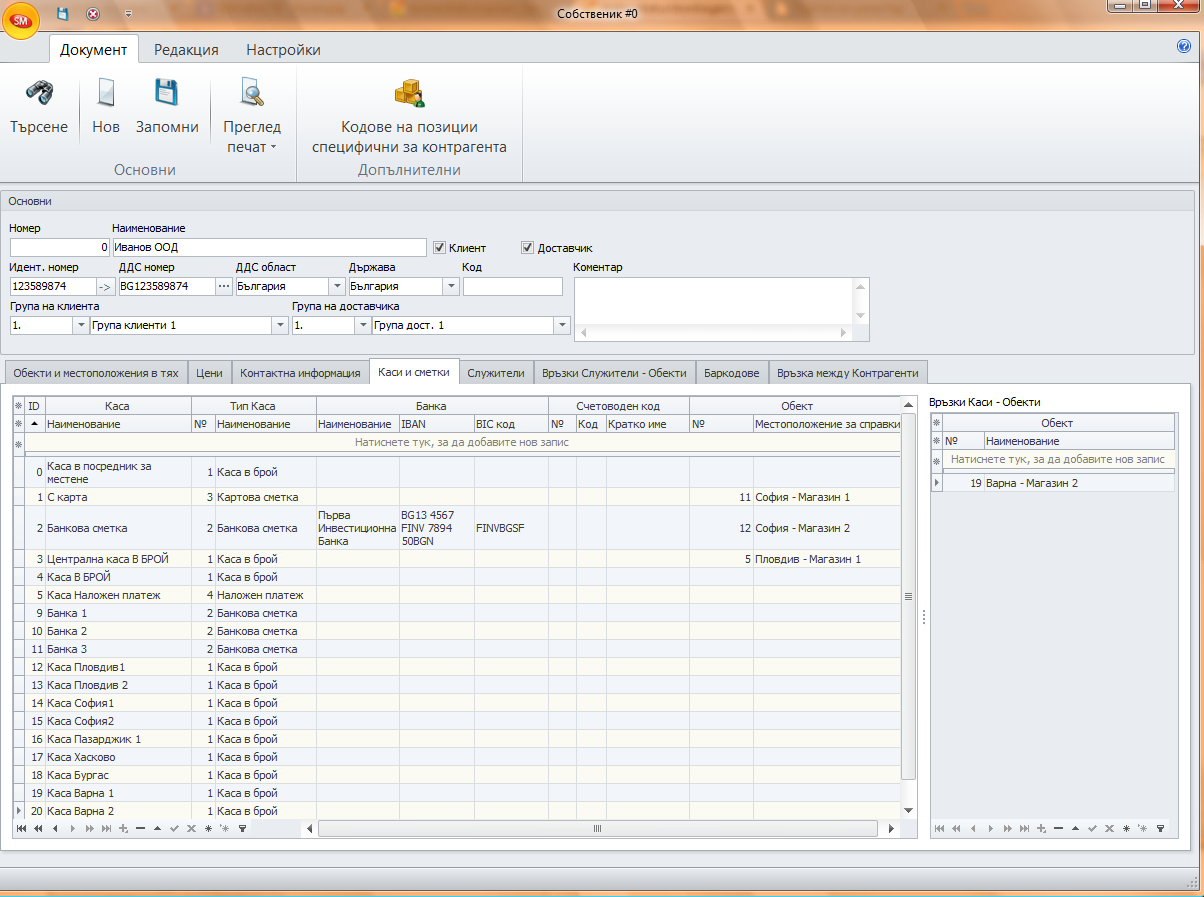Toggle the Доставчик checkbox
Viewport: 1204px width, 897px height.
527,247
